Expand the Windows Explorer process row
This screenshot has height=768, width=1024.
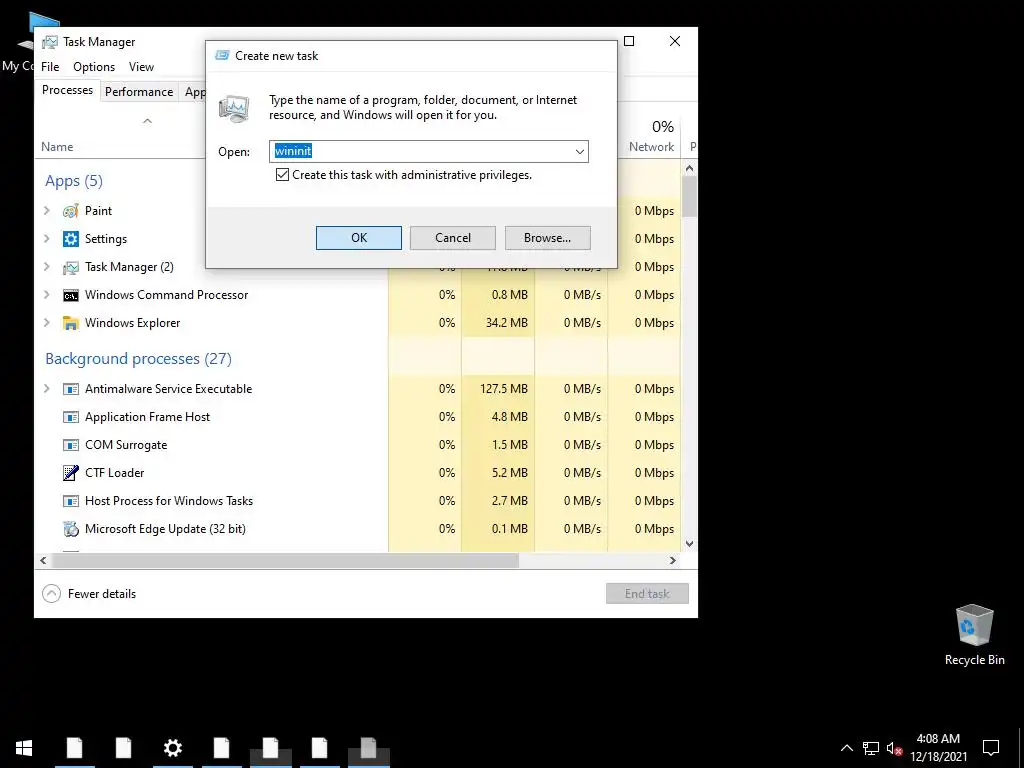pyautogui.click(x=46, y=323)
